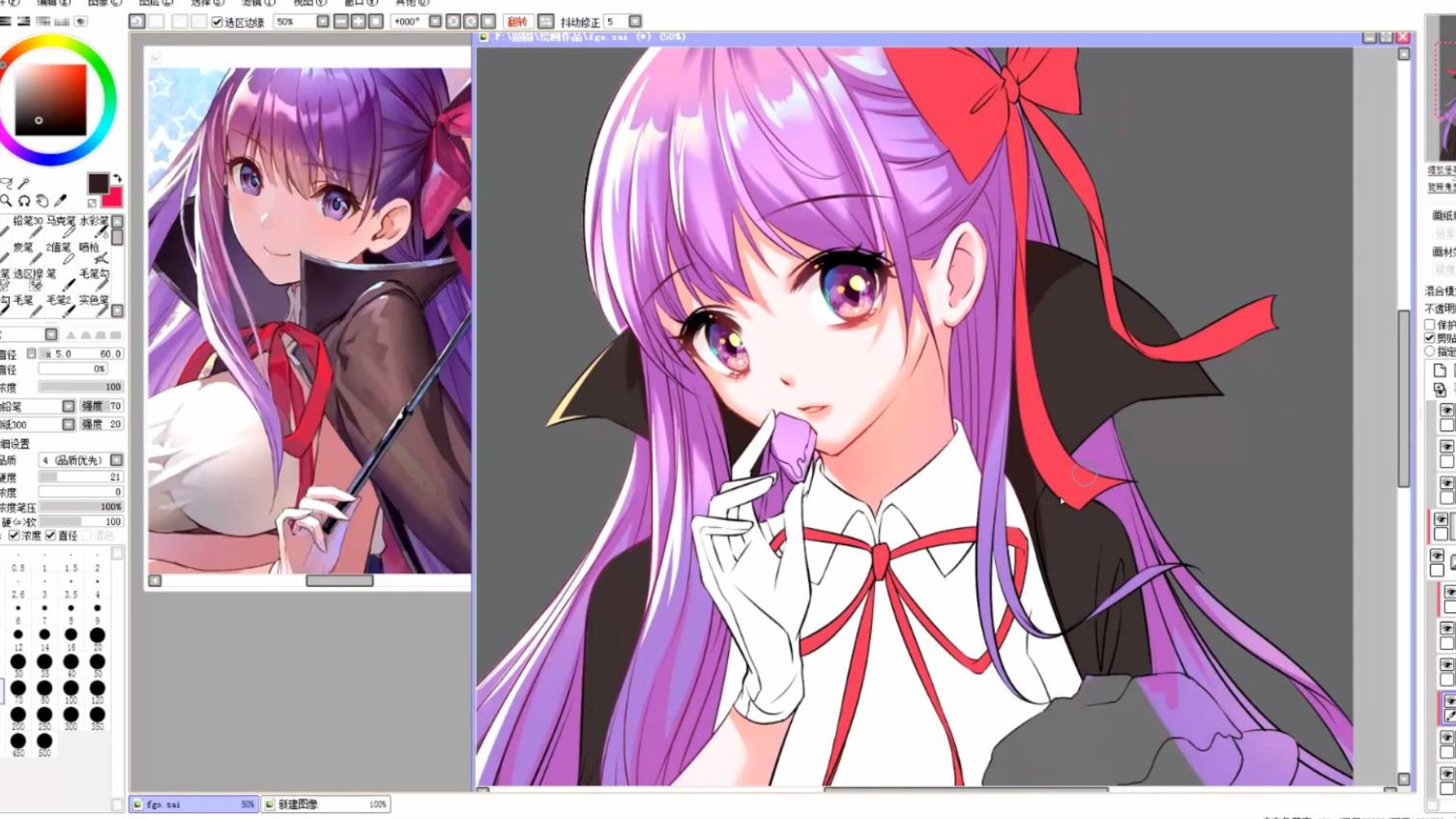Click the rotate counterclockwise button
The image size is (1456, 819).
pos(453,21)
